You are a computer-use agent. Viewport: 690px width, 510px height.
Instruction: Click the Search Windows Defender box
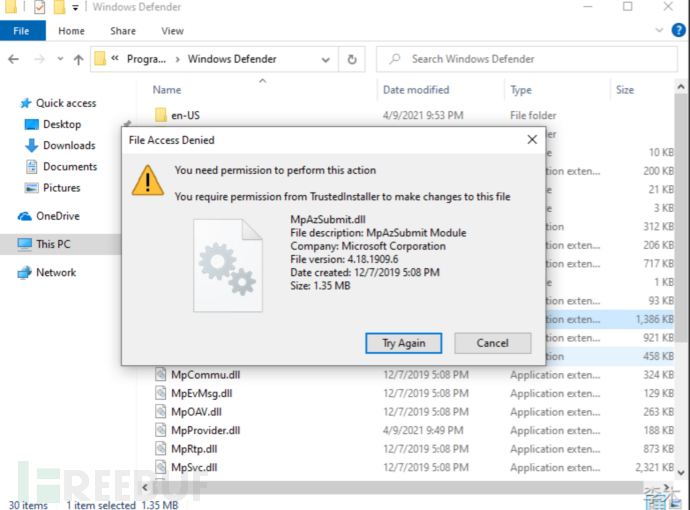pyautogui.click(x=527, y=59)
